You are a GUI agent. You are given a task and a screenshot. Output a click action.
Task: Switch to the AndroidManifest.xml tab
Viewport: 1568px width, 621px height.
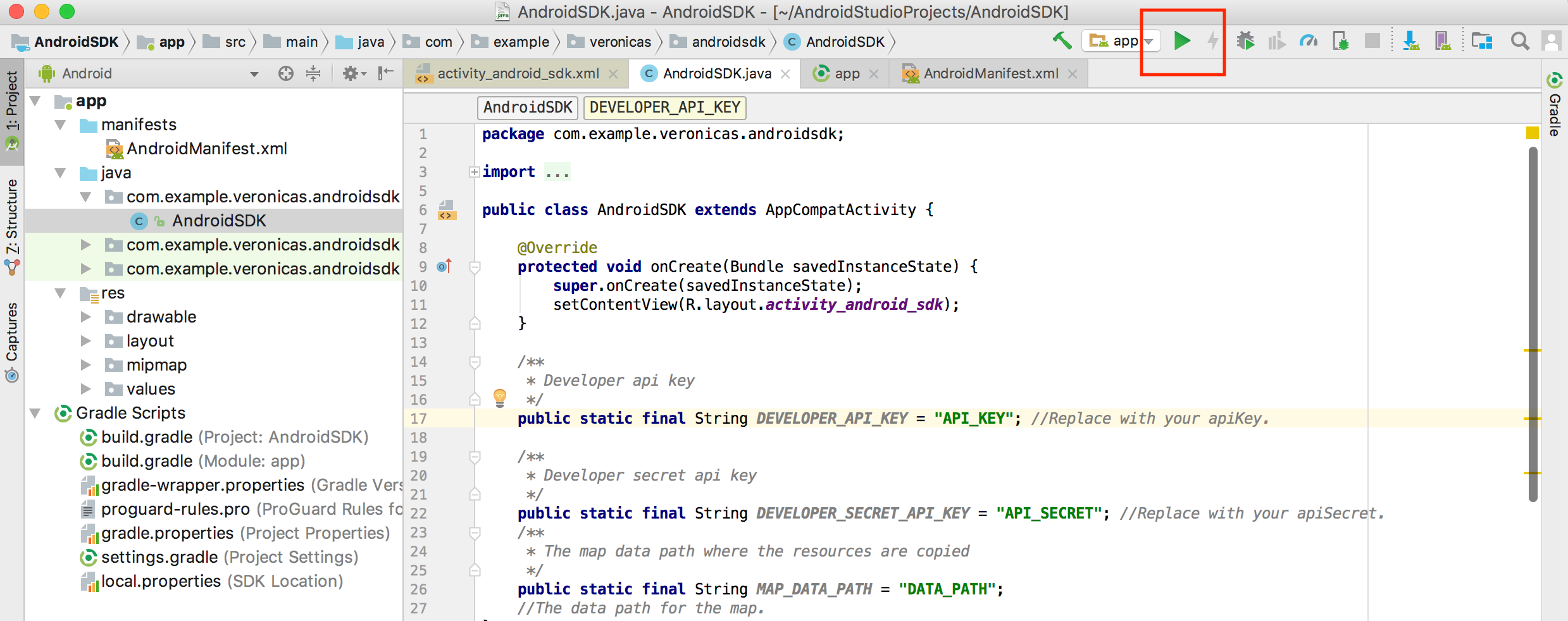click(987, 73)
